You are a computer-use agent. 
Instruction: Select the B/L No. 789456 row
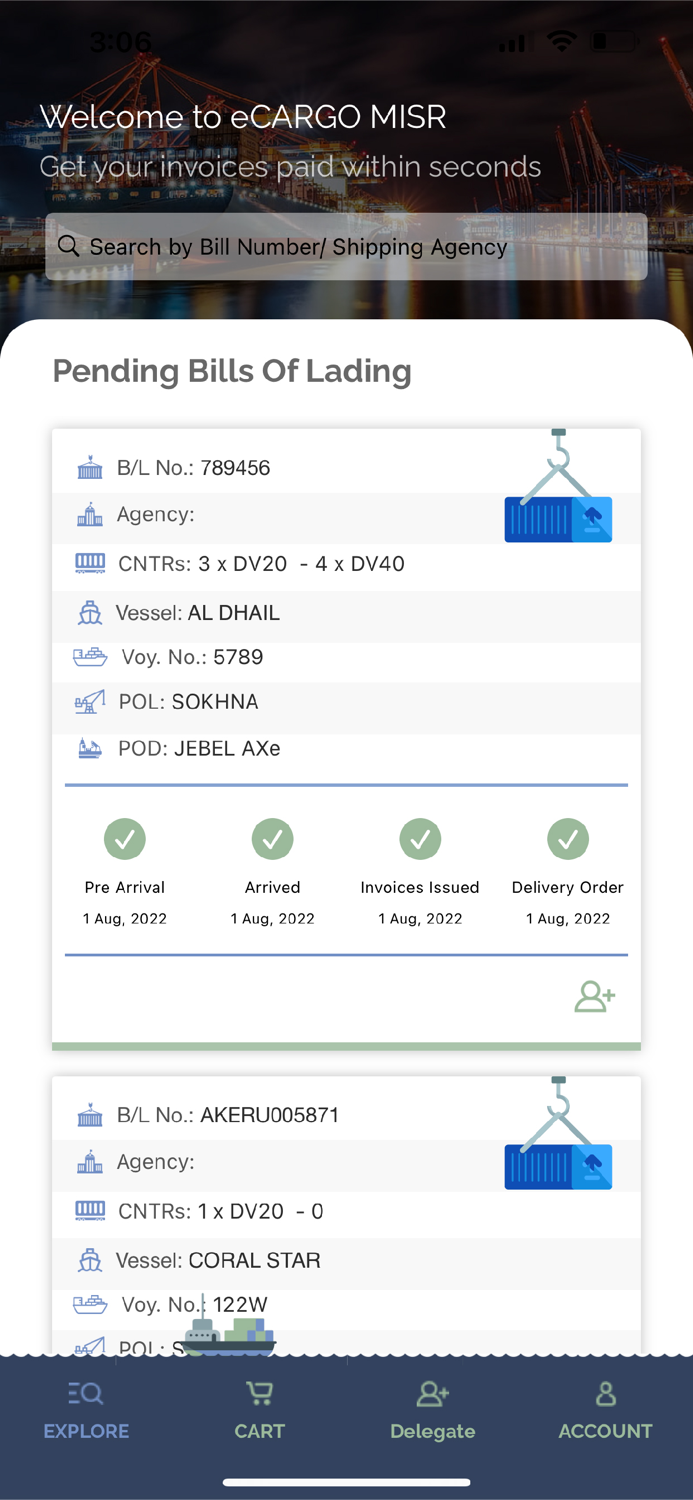pos(193,468)
